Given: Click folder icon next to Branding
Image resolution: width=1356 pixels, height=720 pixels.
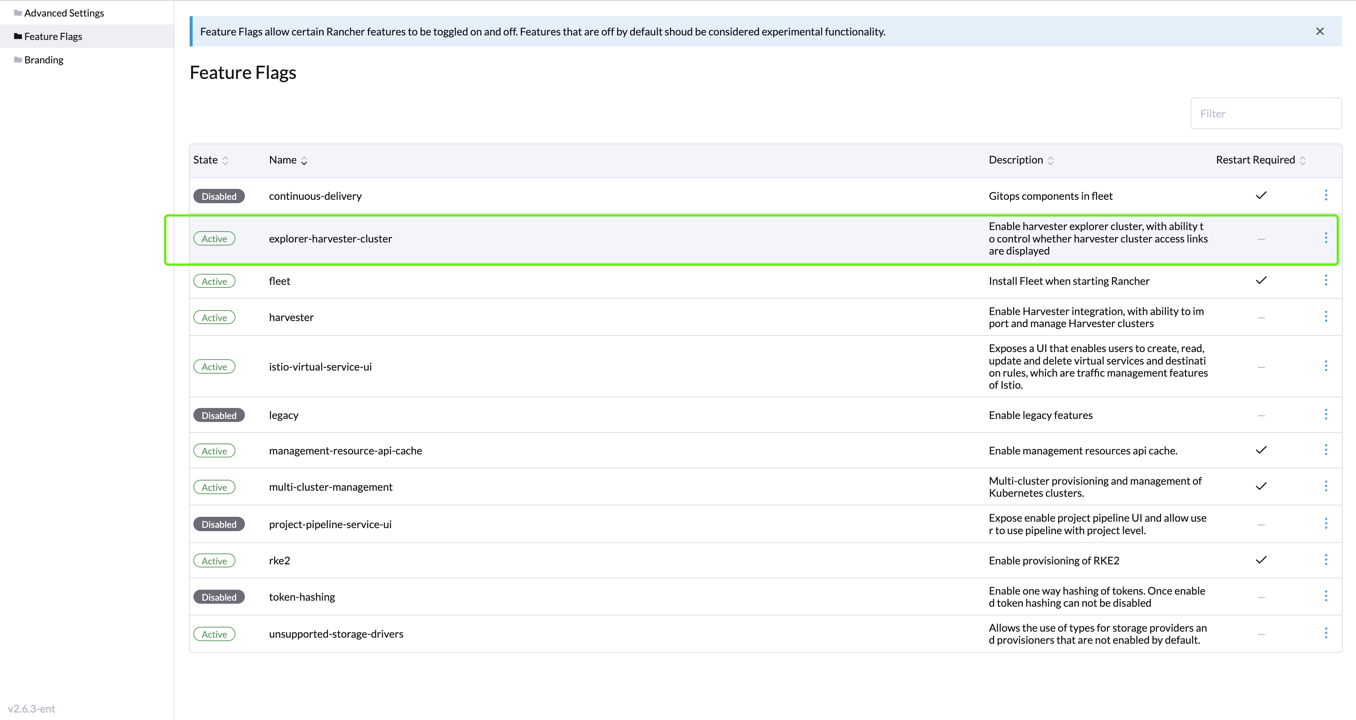Looking at the screenshot, I should click(x=17, y=60).
